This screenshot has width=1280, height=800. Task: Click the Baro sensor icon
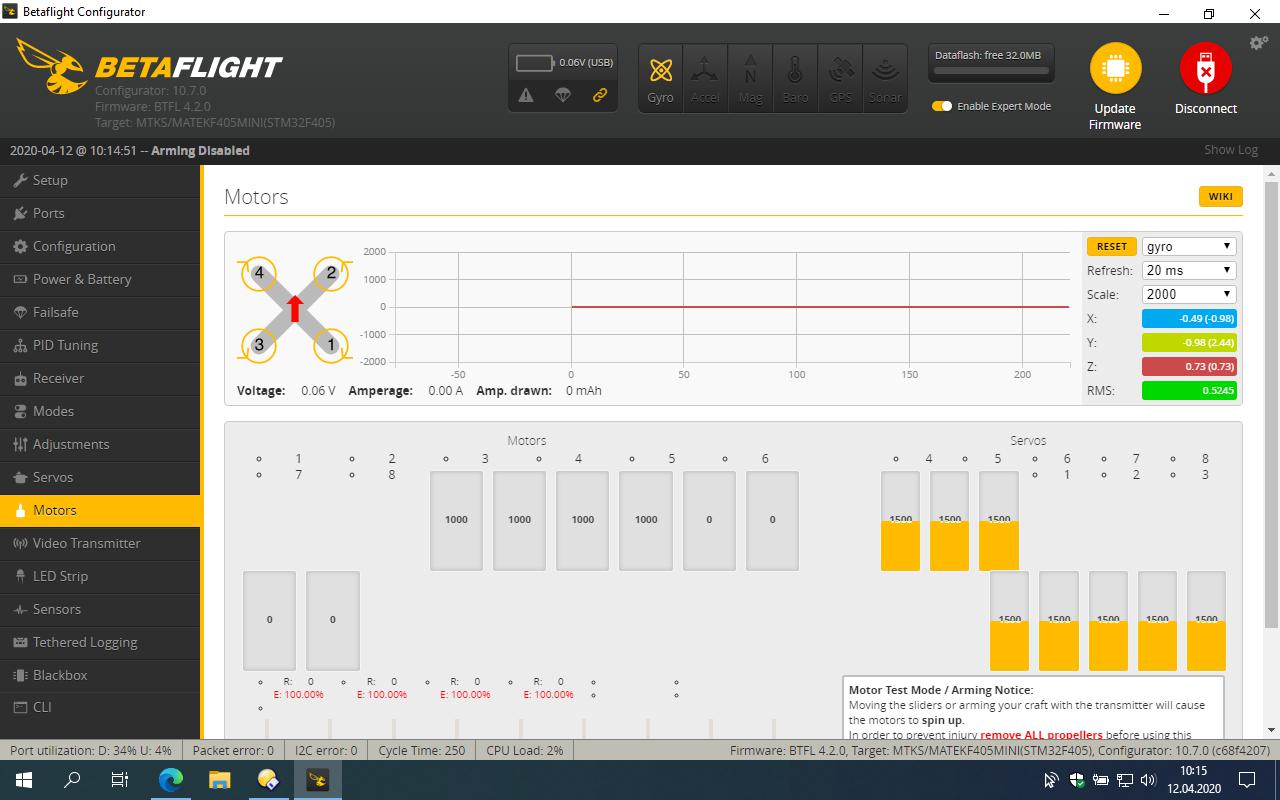coord(795,75)
